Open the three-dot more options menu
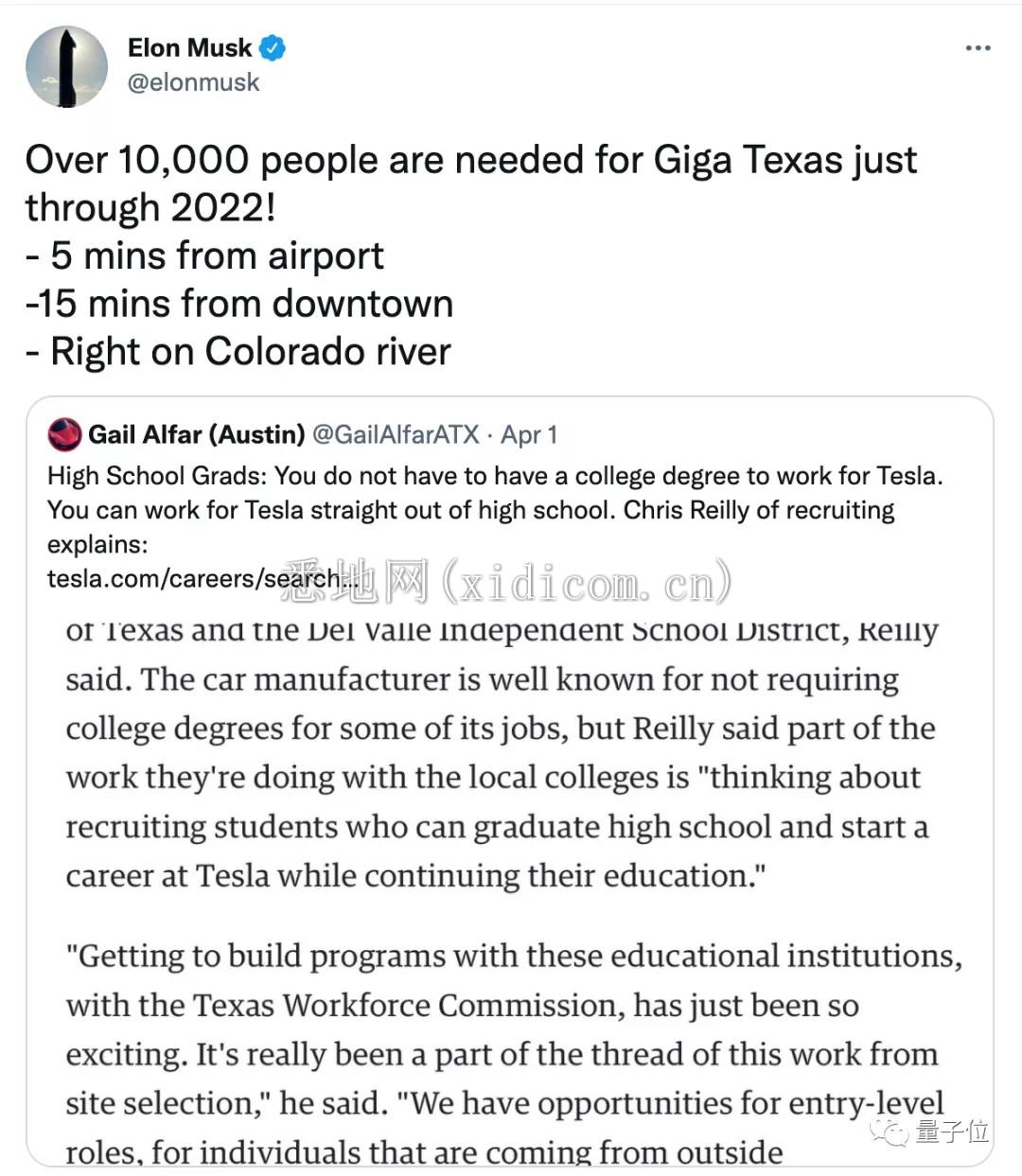Image resolution: width=1022 pixels, height=1176 pixels. click(x=978, y=47)
